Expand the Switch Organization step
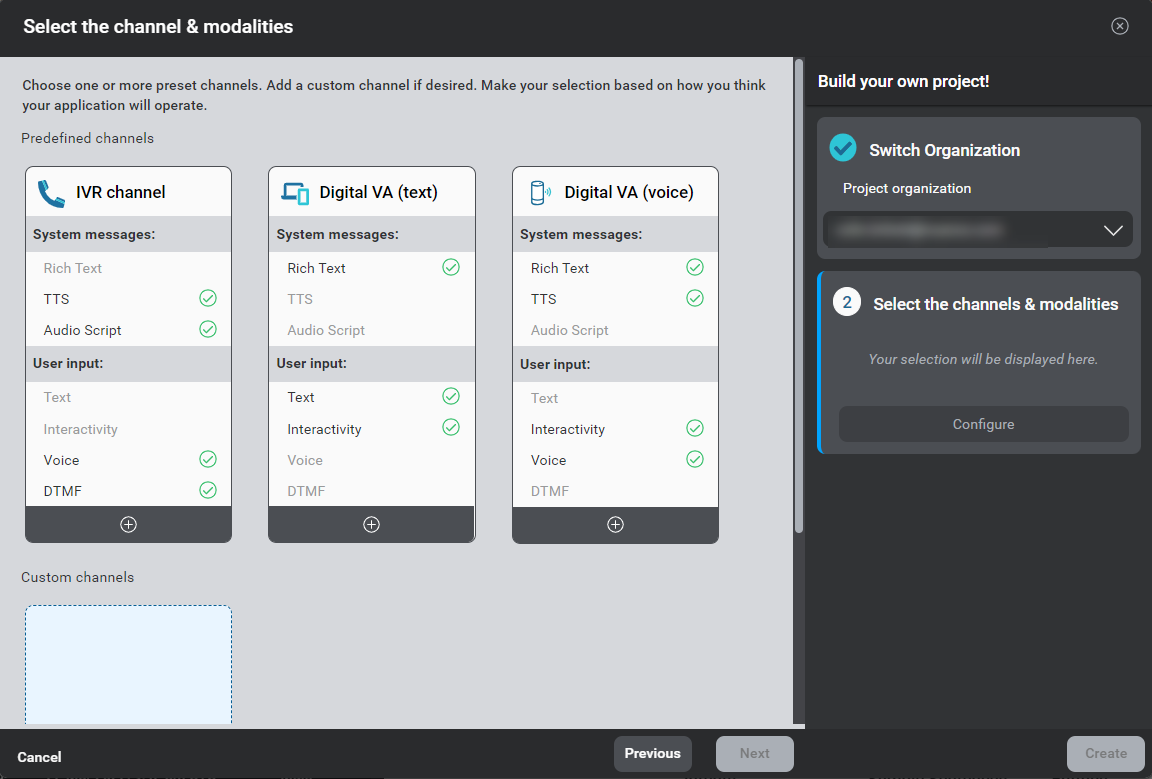1152x779 pixels. pos(944,150)
